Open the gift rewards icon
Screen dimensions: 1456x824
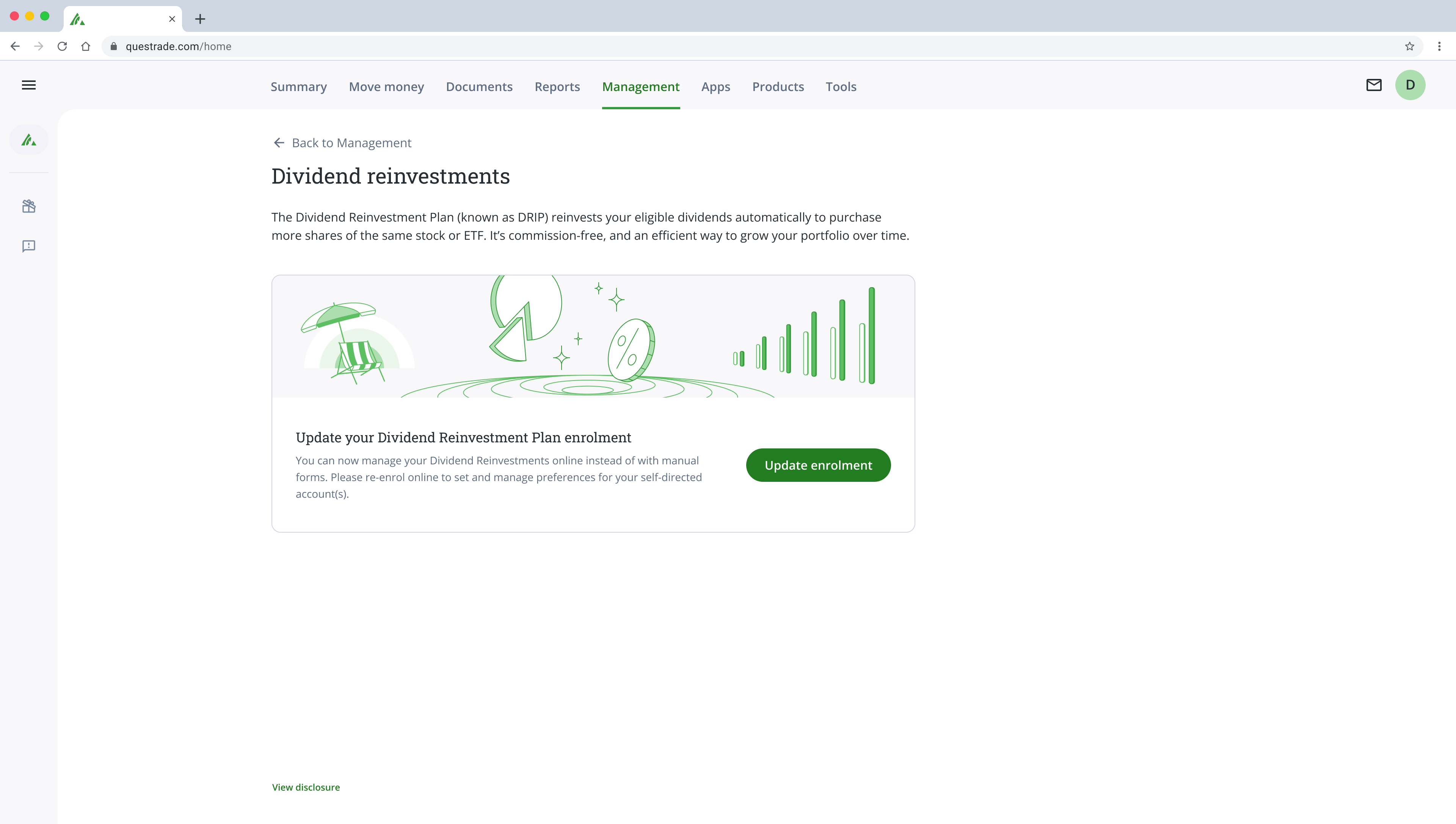tap(29, 206)
